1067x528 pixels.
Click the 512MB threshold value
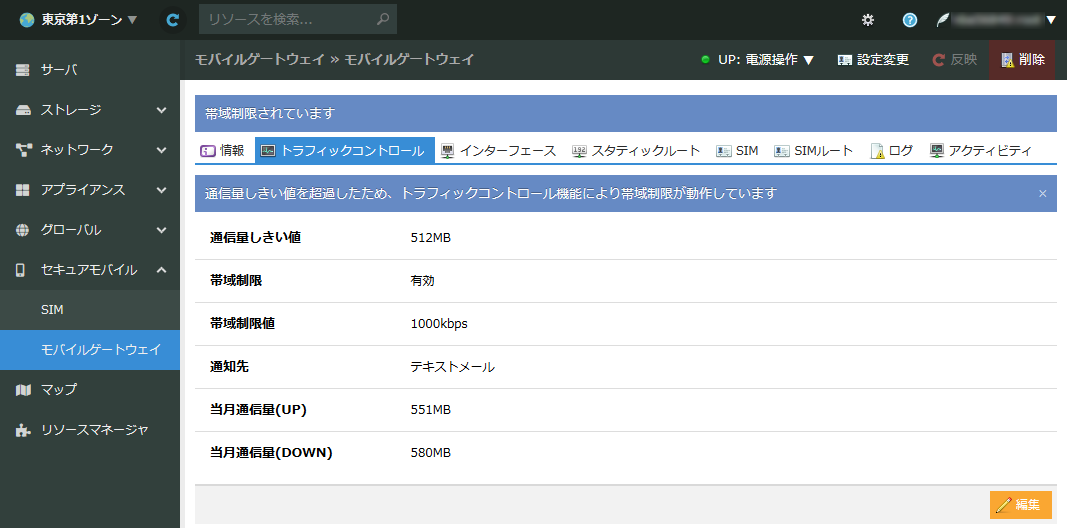click(x=431, y=237)
